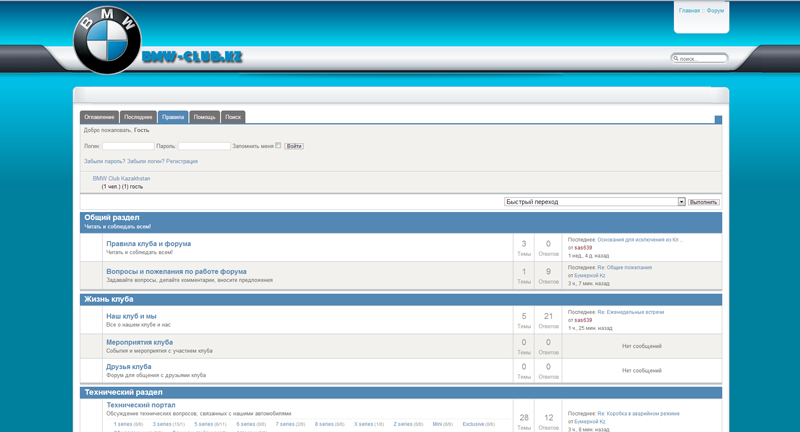Screen dimensions: 800x432
Task: Open the 8 series subforum link
Action: (x=324, y=424)
